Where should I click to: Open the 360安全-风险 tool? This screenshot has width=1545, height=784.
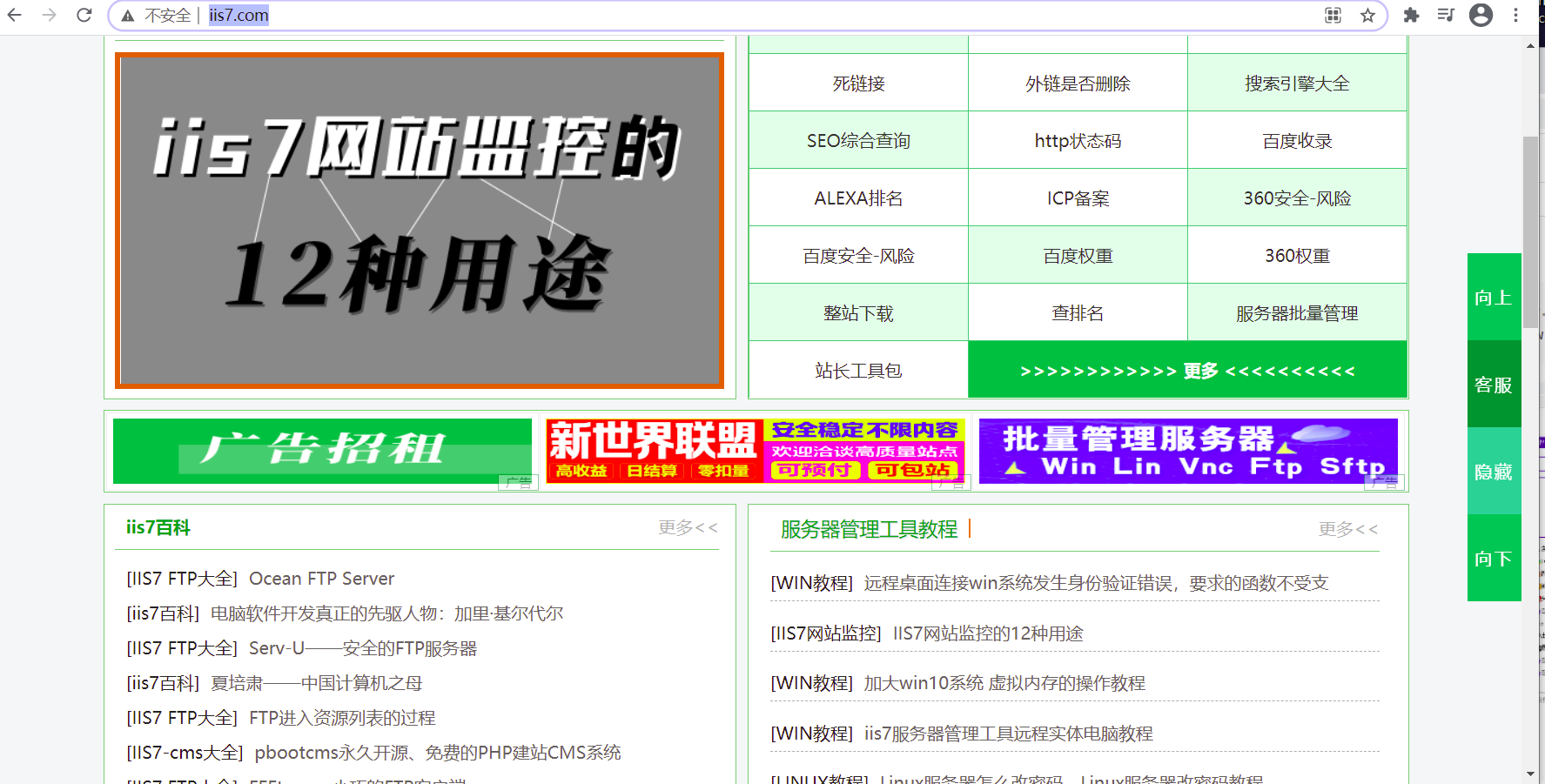click(x=1297, y=198)
